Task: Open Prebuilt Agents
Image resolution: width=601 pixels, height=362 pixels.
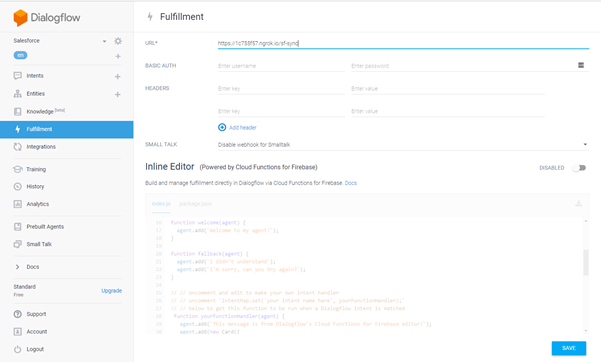Action: pyautogui.click(x=45, y=227)
